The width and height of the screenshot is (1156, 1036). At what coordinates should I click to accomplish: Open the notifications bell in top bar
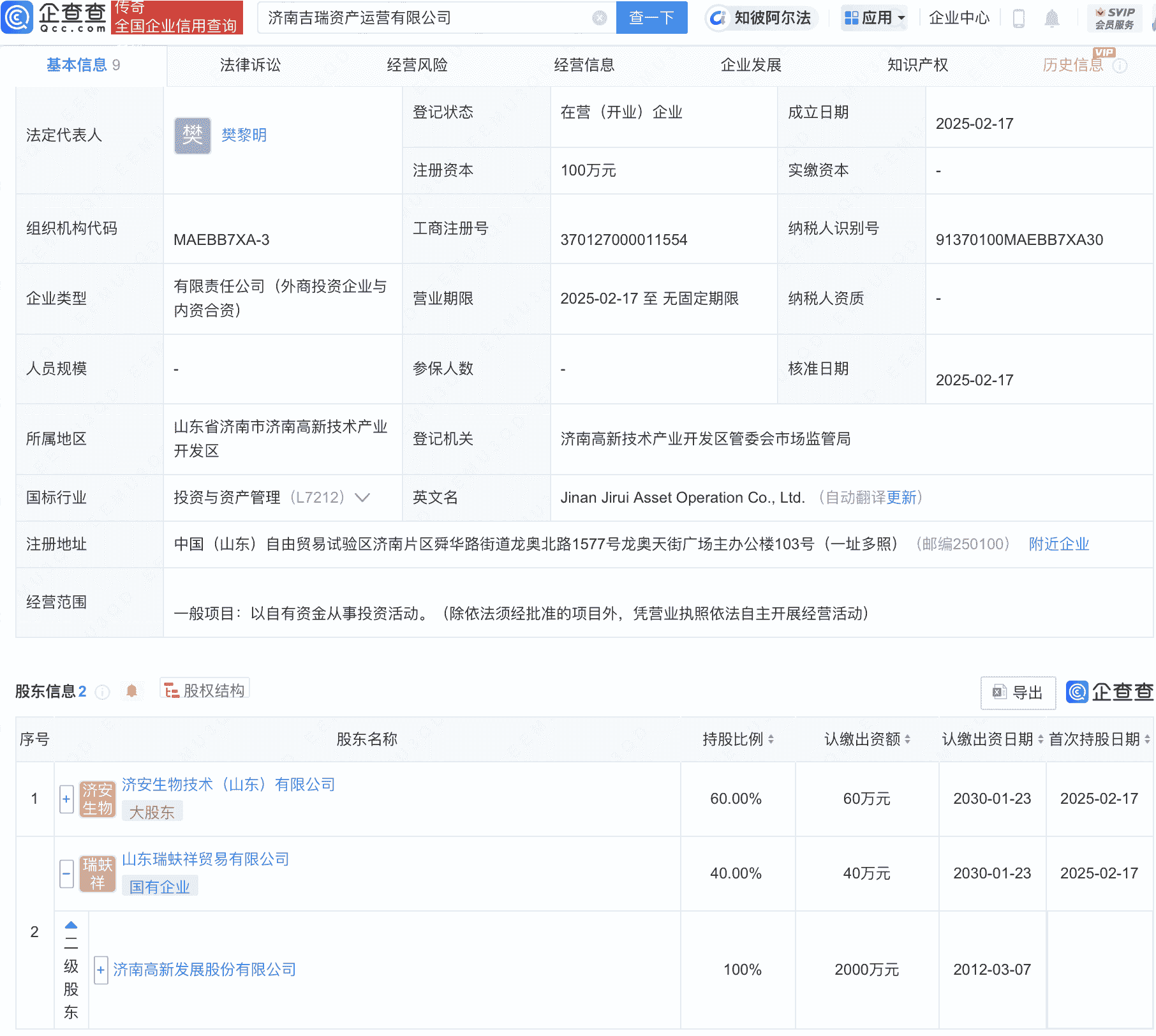point(1053,18)
